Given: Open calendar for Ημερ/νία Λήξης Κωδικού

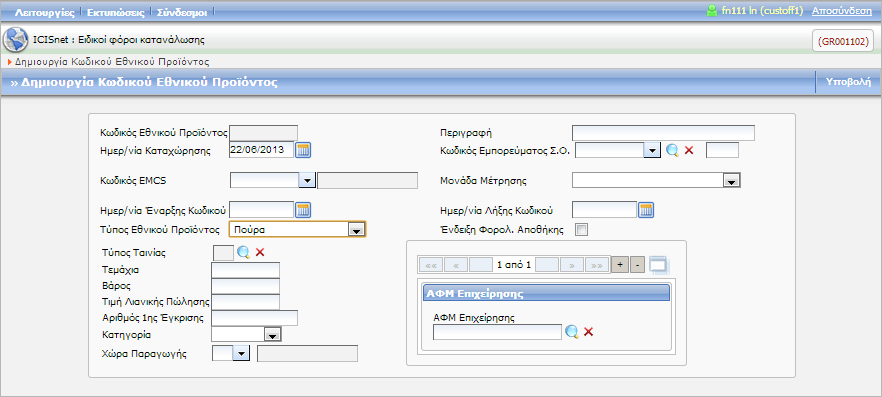Looking at the screenshot, I should pos(646,210).
